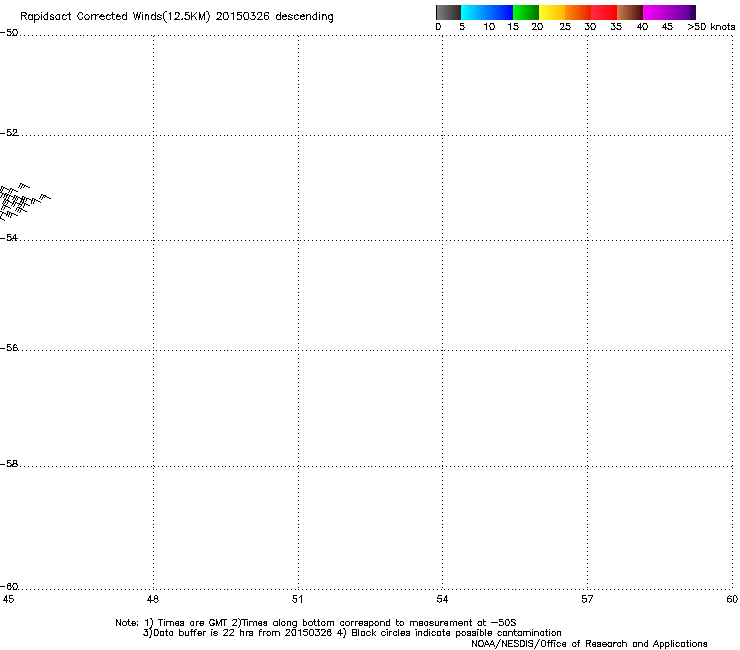Click the legend tick label '40'
This screenshot has width=740, height=650.
pyautogui.click(x=642, y=27)
